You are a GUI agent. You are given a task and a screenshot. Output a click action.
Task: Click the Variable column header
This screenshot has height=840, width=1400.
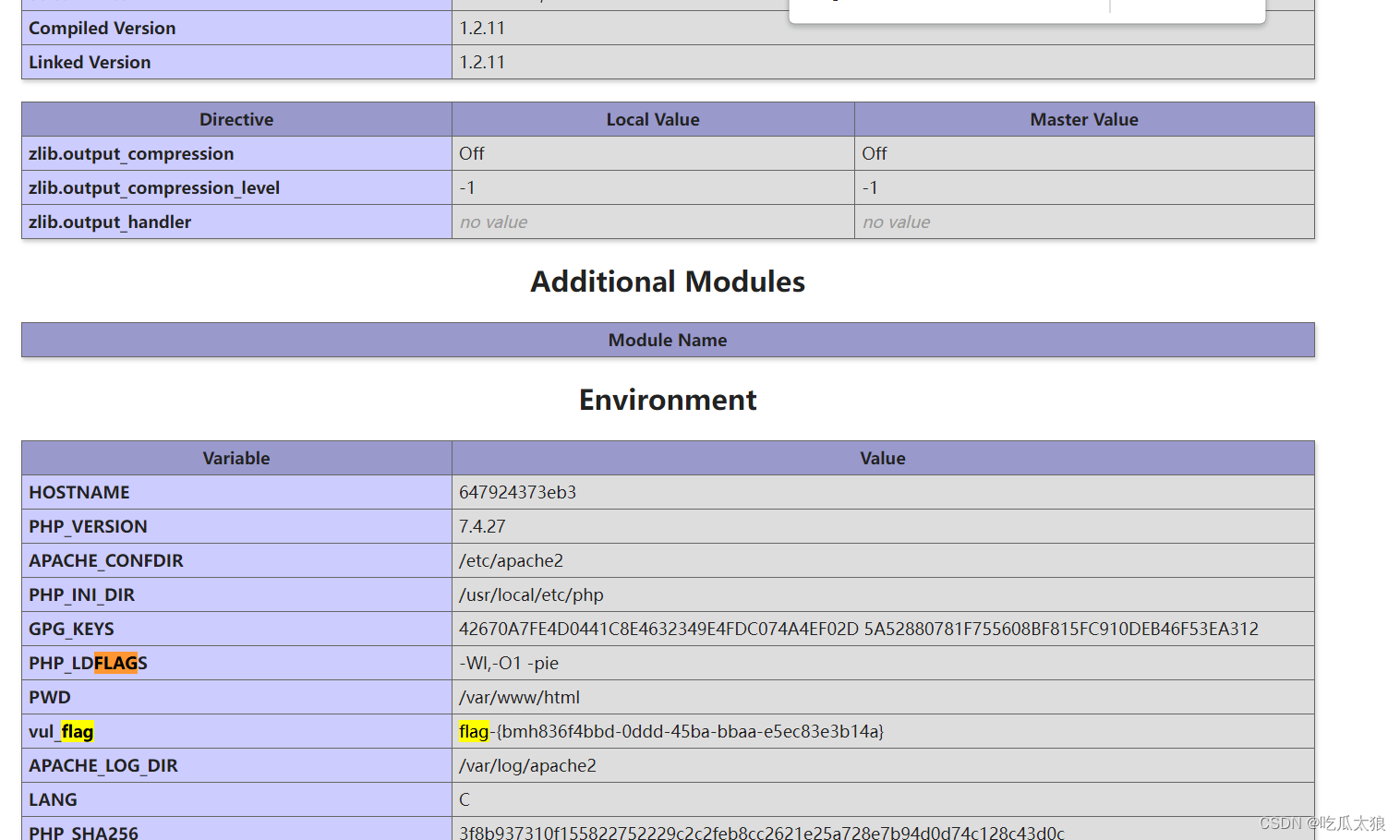[236, 458]
